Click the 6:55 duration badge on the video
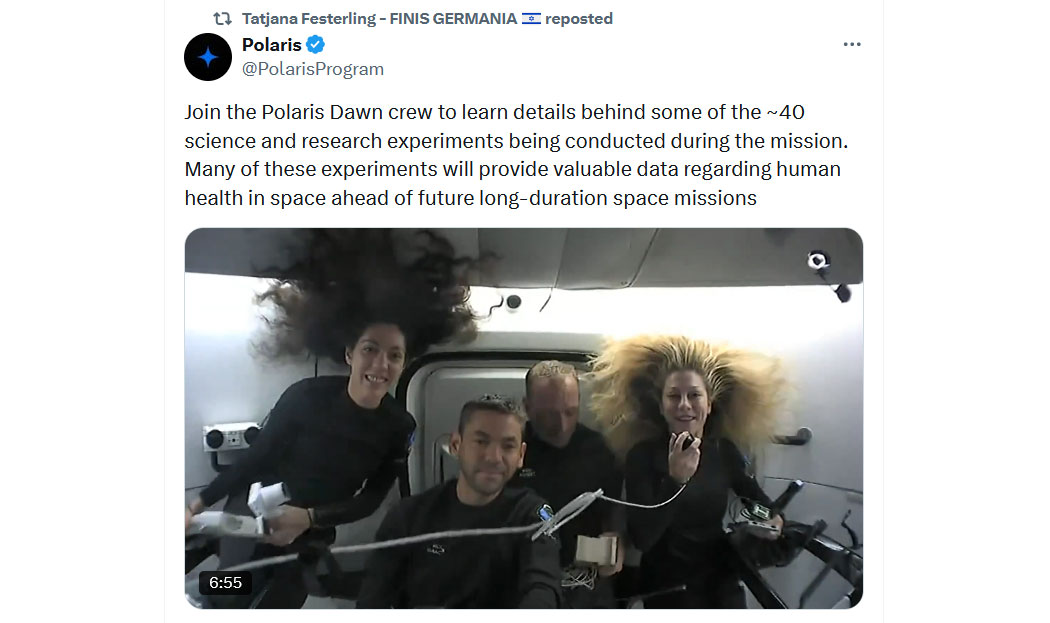The width and height of the screenshot is (1050, 623). 225,583
